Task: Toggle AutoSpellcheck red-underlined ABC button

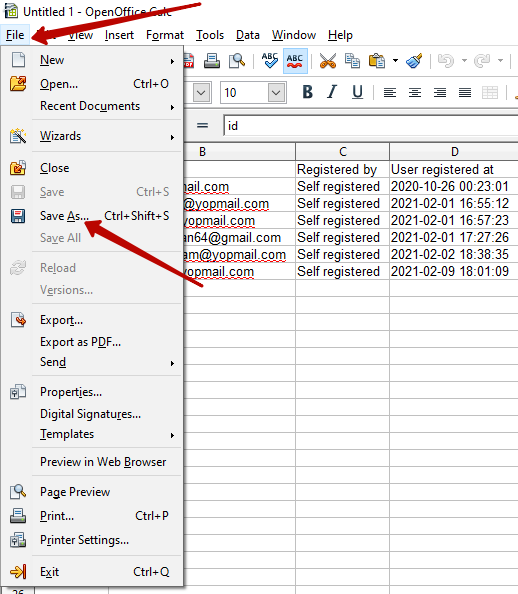Action: point(295,61)
